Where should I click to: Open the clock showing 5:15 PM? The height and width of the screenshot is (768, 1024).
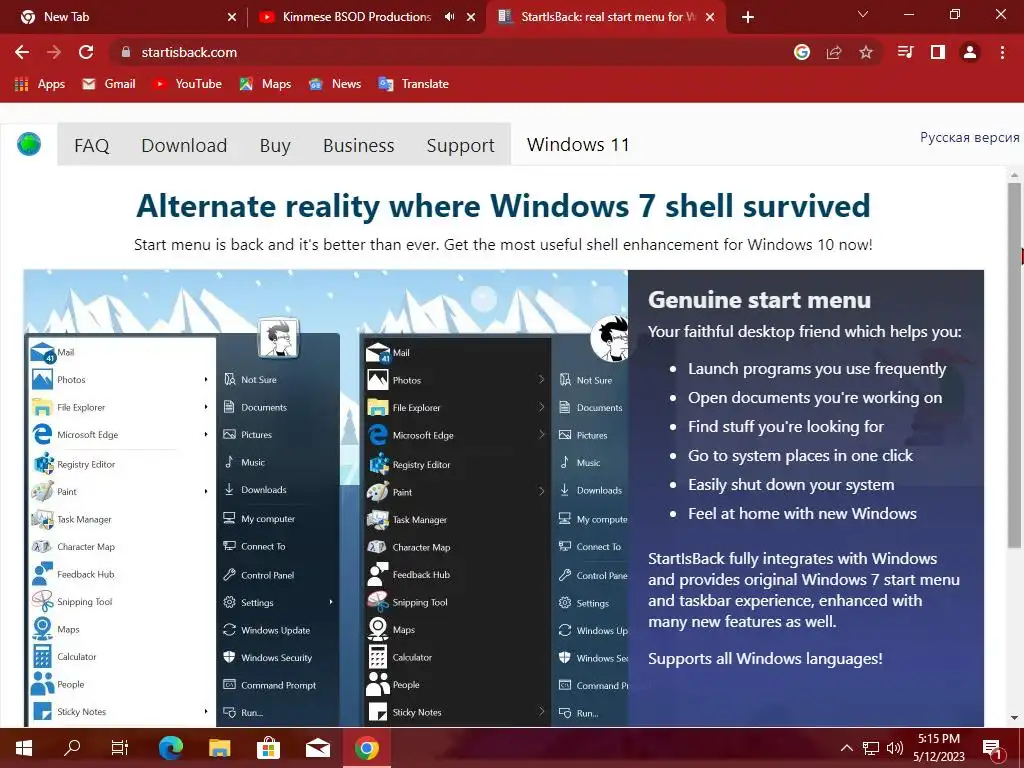(x=938, y=748)
